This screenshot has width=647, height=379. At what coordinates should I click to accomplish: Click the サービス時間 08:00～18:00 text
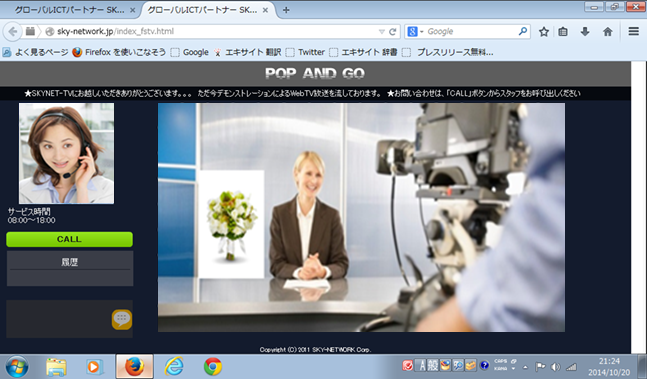coord(31,216)
